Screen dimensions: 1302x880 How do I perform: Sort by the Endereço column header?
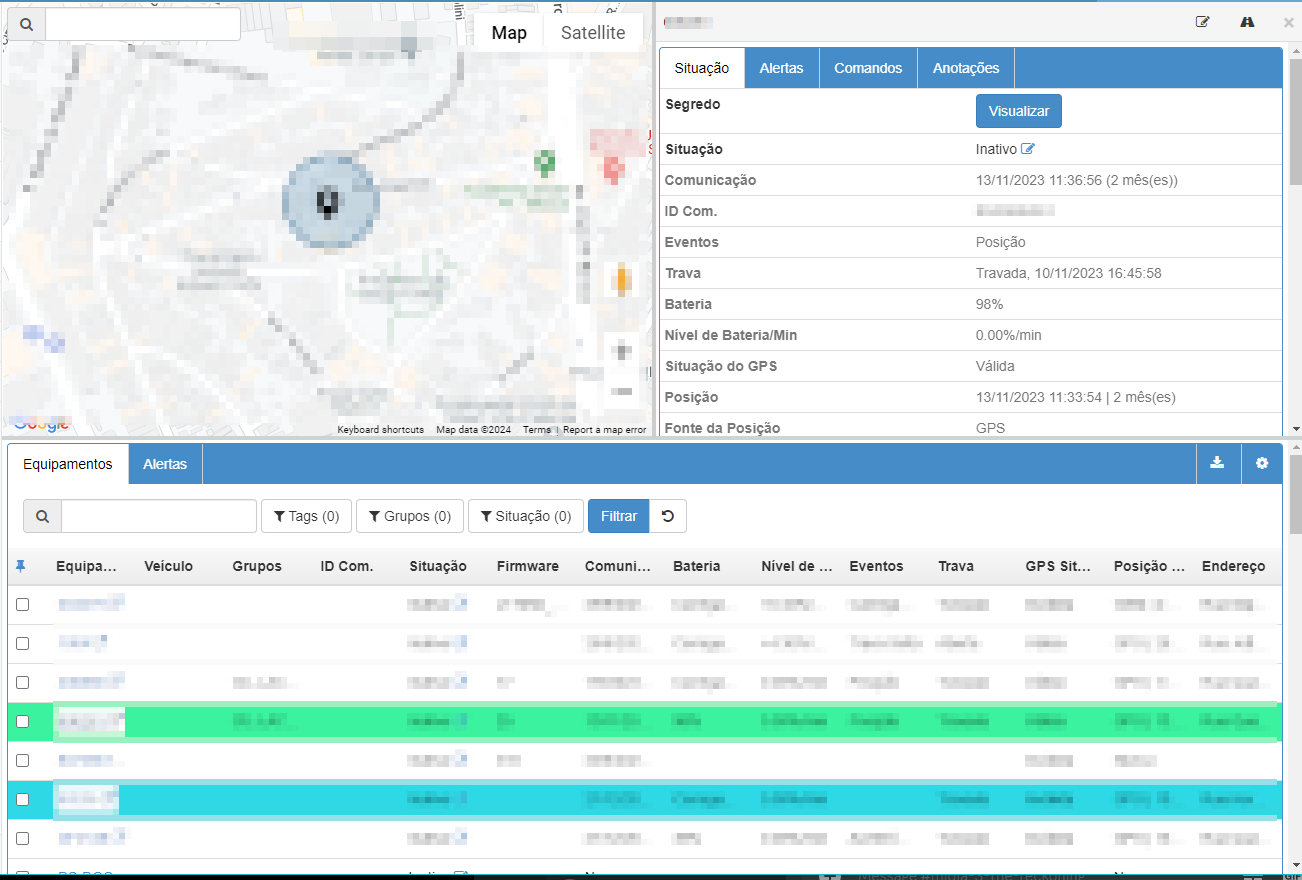coord(1233,566)
